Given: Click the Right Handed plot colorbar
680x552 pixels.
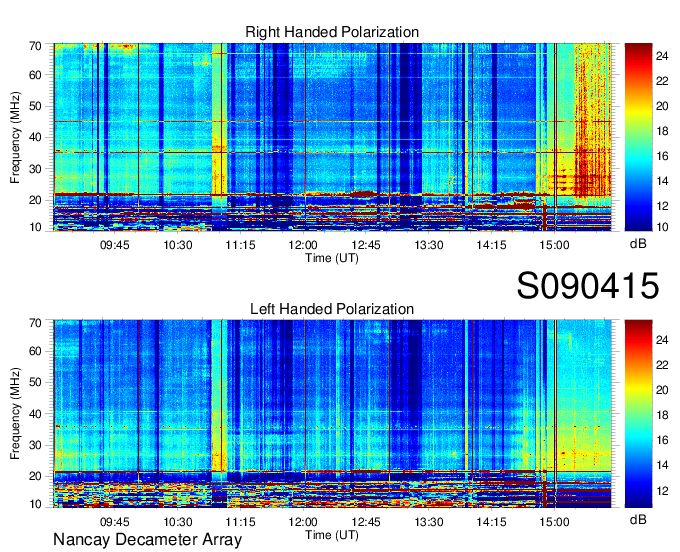Looking at the screenshot, I should click(638, 137).
